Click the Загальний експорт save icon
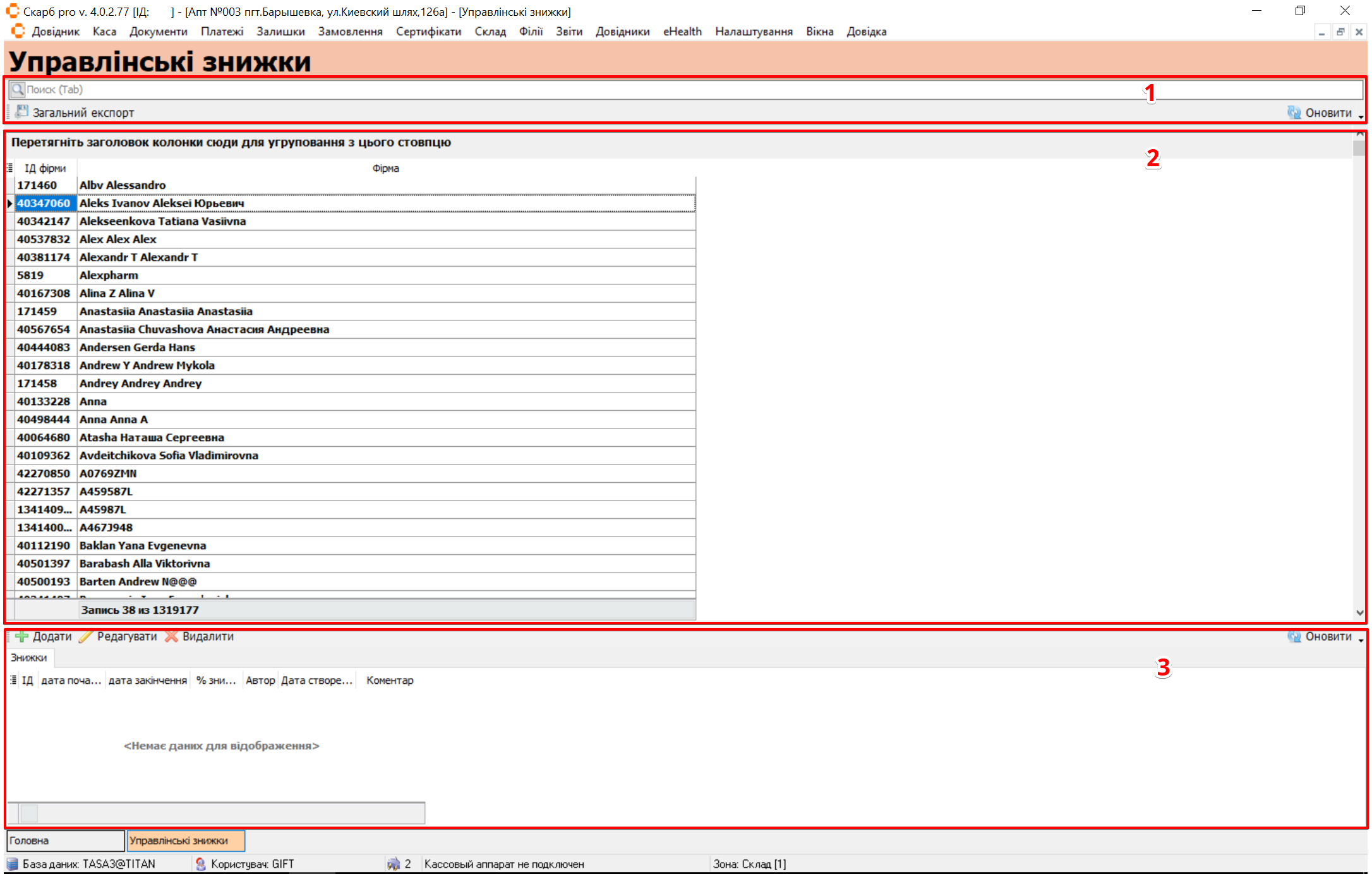The width and height of the screenshot is (1372, 874). (22, 112)
